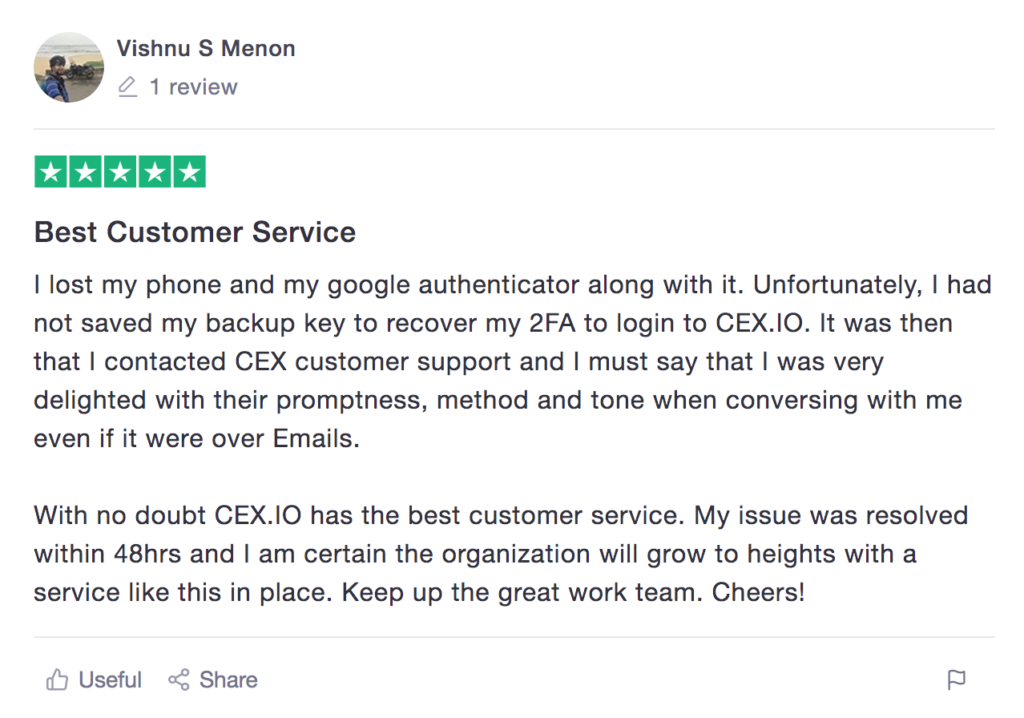This screenshot has height=718, width=1024.
Task: Click the paragraph starting 'With no doubt'
Action: click(x=501, y=554)
